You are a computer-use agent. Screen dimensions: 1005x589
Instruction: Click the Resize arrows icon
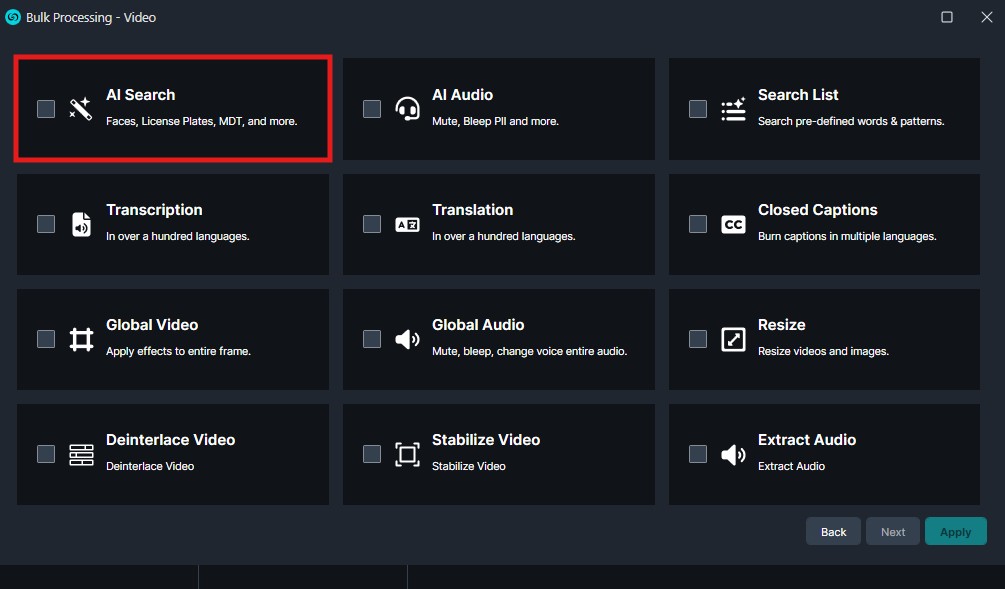733,339
